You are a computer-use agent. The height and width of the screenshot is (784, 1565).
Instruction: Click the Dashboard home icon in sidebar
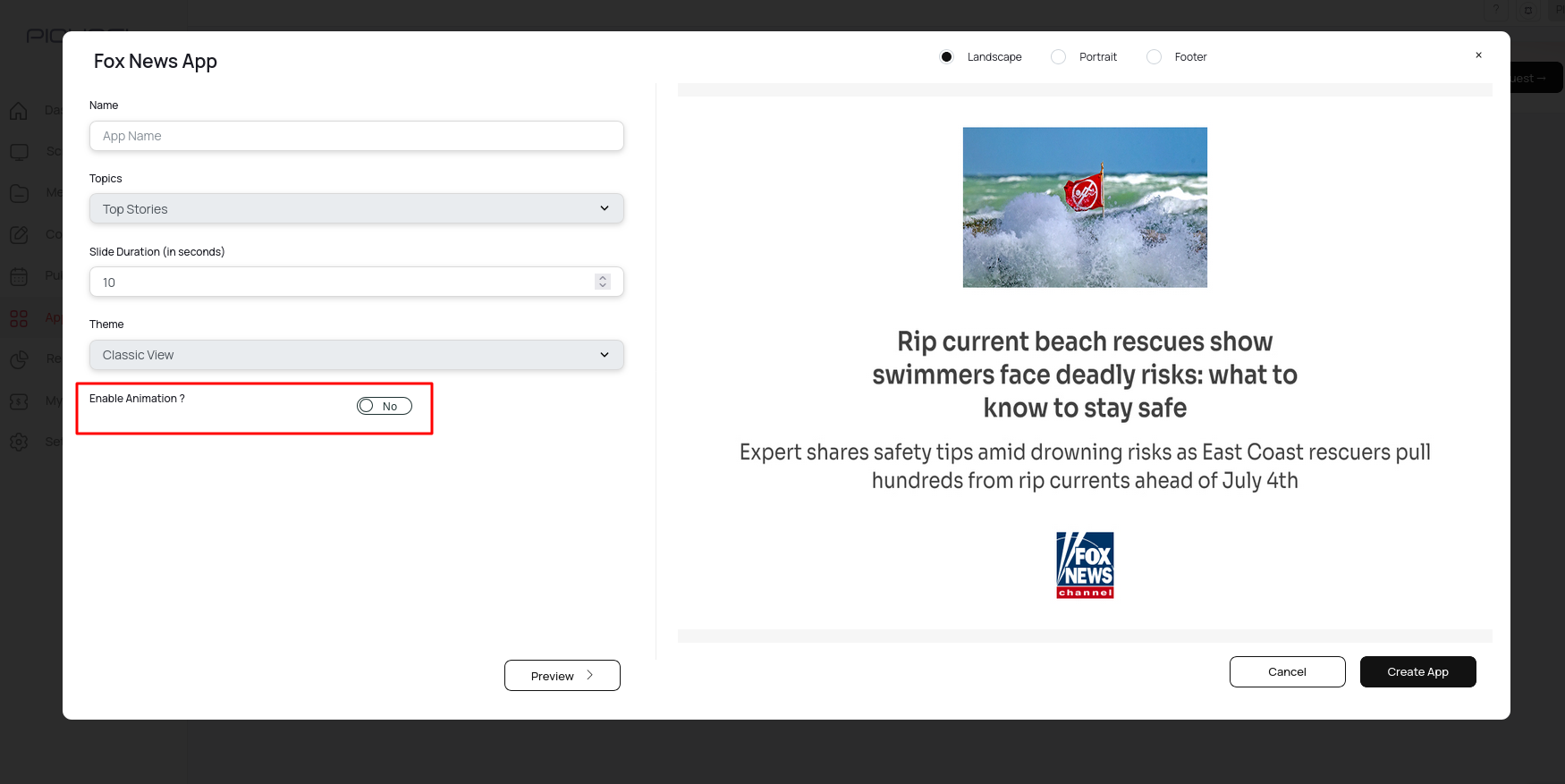[19, 111]
